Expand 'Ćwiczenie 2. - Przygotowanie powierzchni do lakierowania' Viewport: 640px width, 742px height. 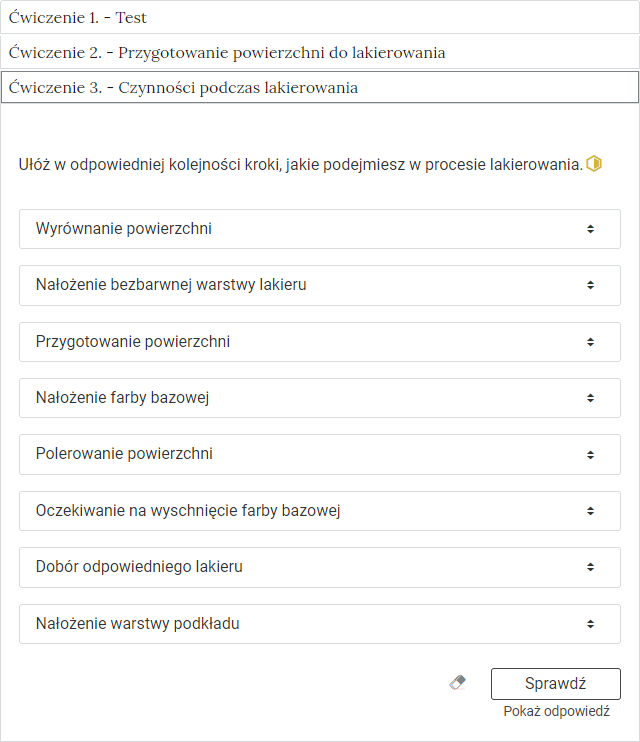point(320,52)
